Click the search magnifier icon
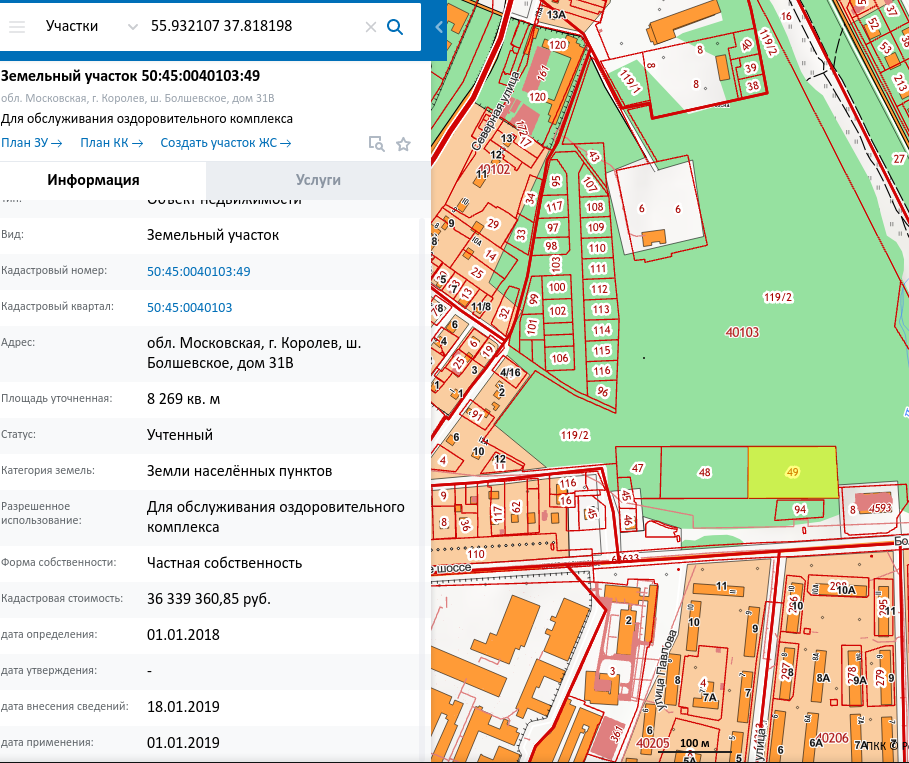This screenshot has width=909, height=763. 395,27
